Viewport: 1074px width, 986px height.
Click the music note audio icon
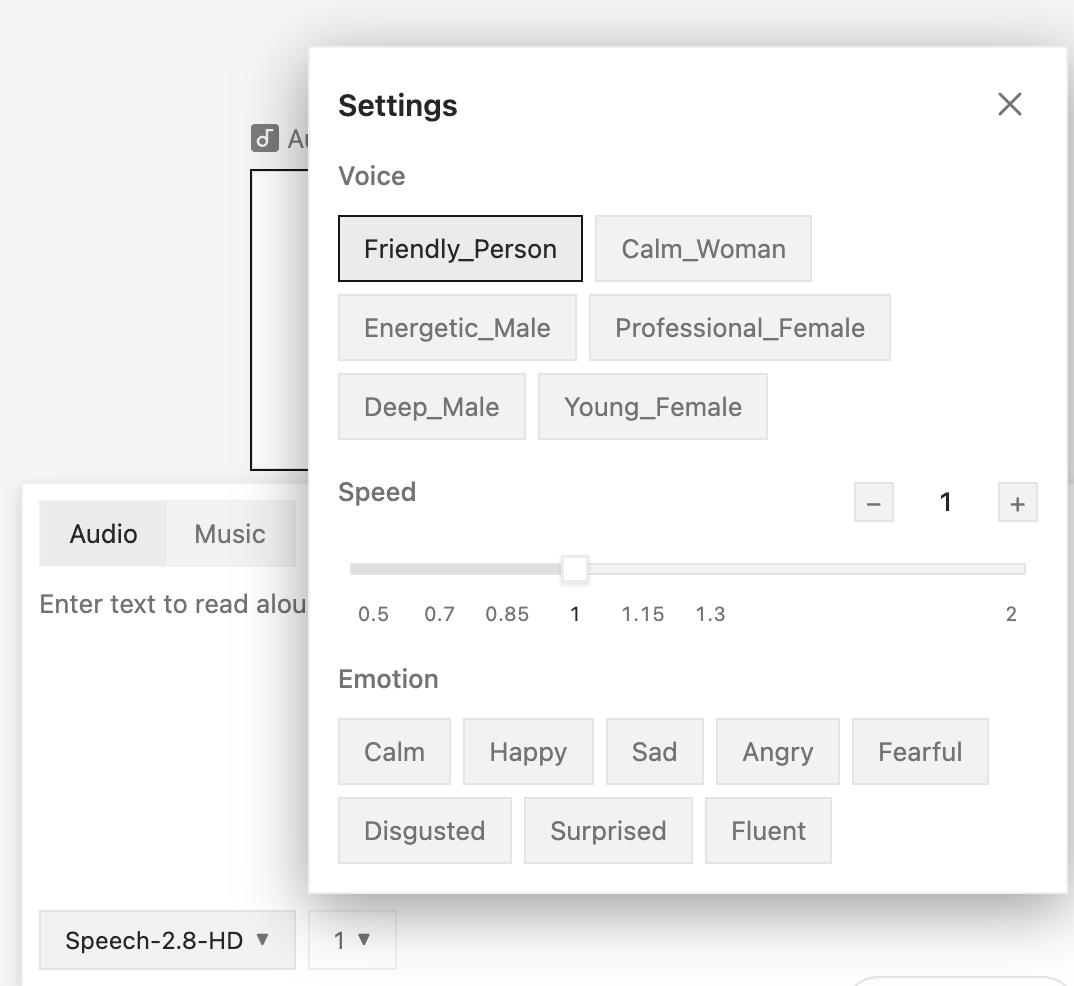click(265, 138)
